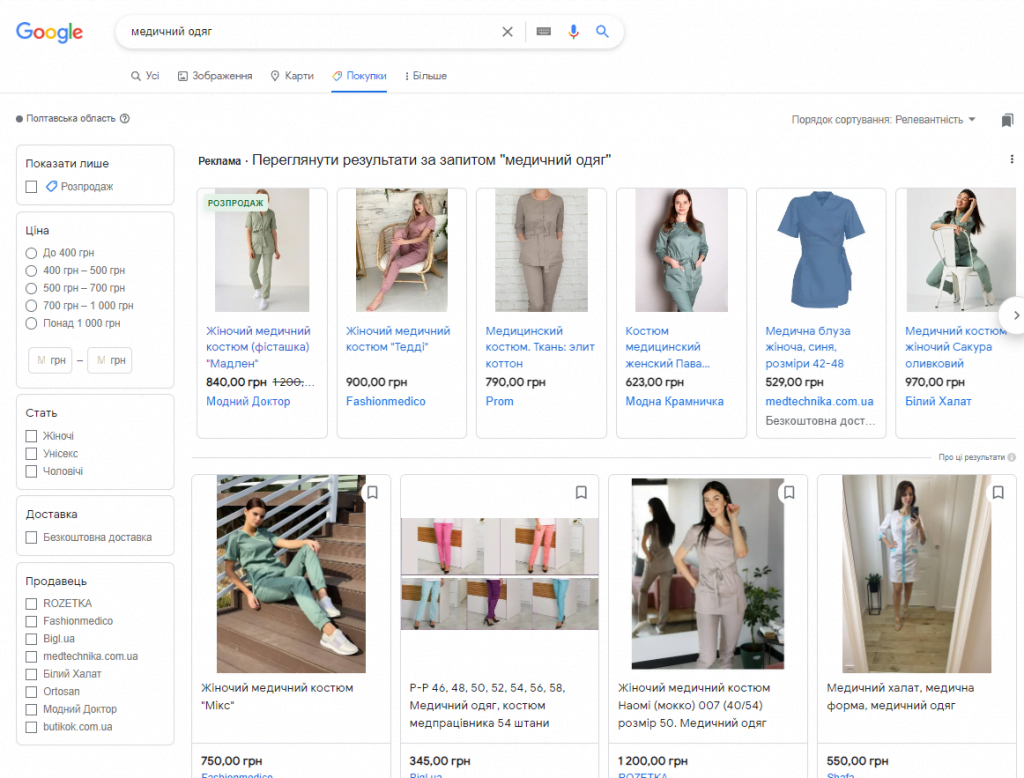Open ad Жіночий медичний костюм (фісташка) "Мадлен"
The height and width of the screenshot is (778, 1024).
pos(258,347)
